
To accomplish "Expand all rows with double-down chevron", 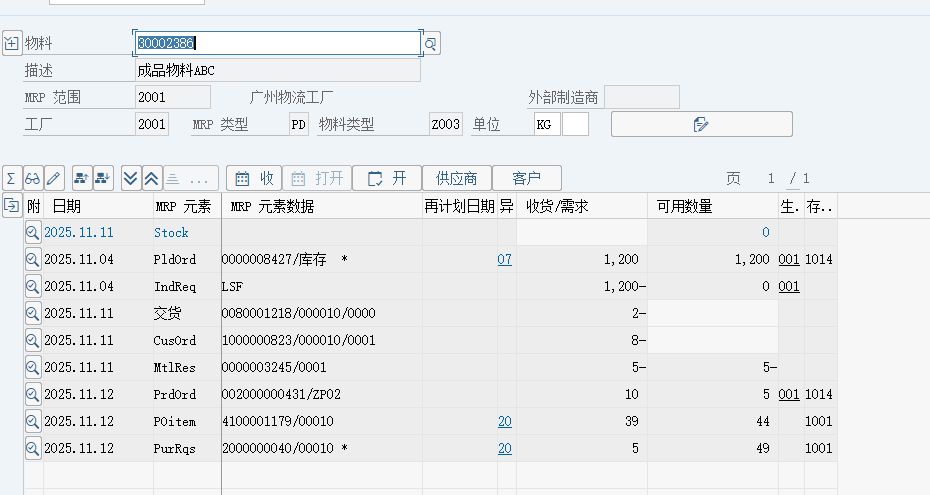I will pyautogui.click(x=130, y=178).
